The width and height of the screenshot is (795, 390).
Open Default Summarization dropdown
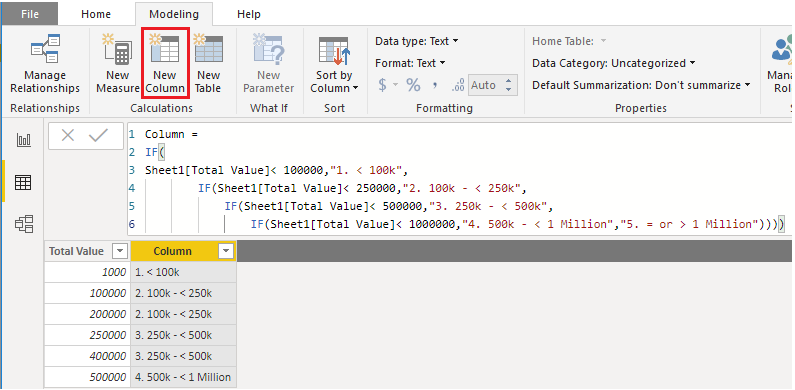pos(641,85)
